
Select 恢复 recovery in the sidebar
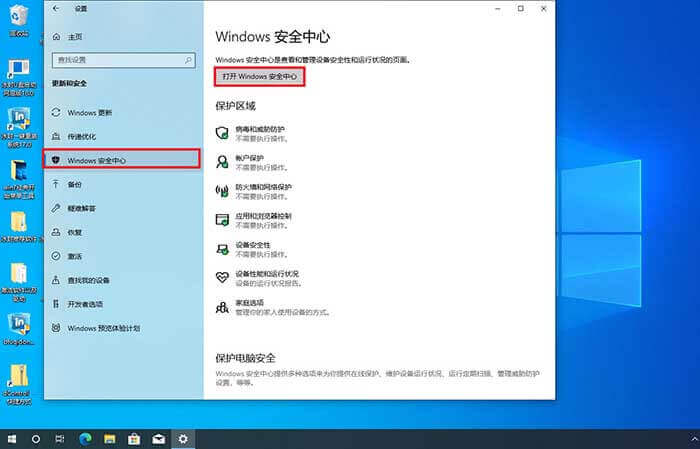pyautogui.click(x=75, y=232)
